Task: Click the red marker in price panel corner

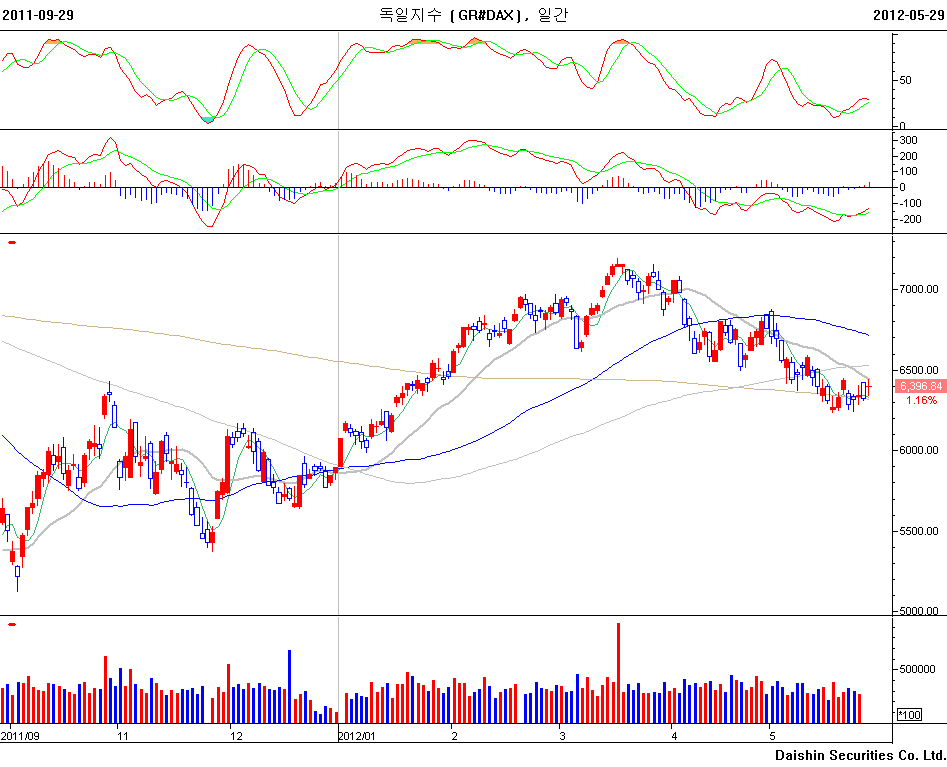Action: pyautogui.click(x=11, y=242)
